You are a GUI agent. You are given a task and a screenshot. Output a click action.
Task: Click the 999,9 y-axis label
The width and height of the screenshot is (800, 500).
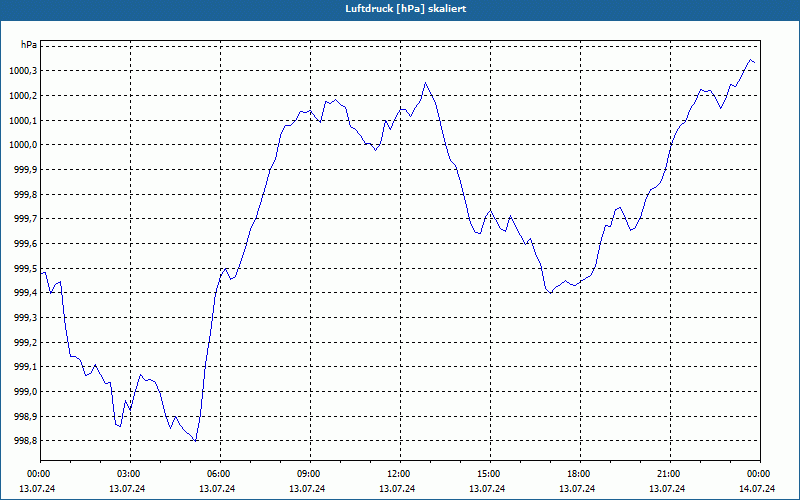pyautogui.click(x=26, y=169)
